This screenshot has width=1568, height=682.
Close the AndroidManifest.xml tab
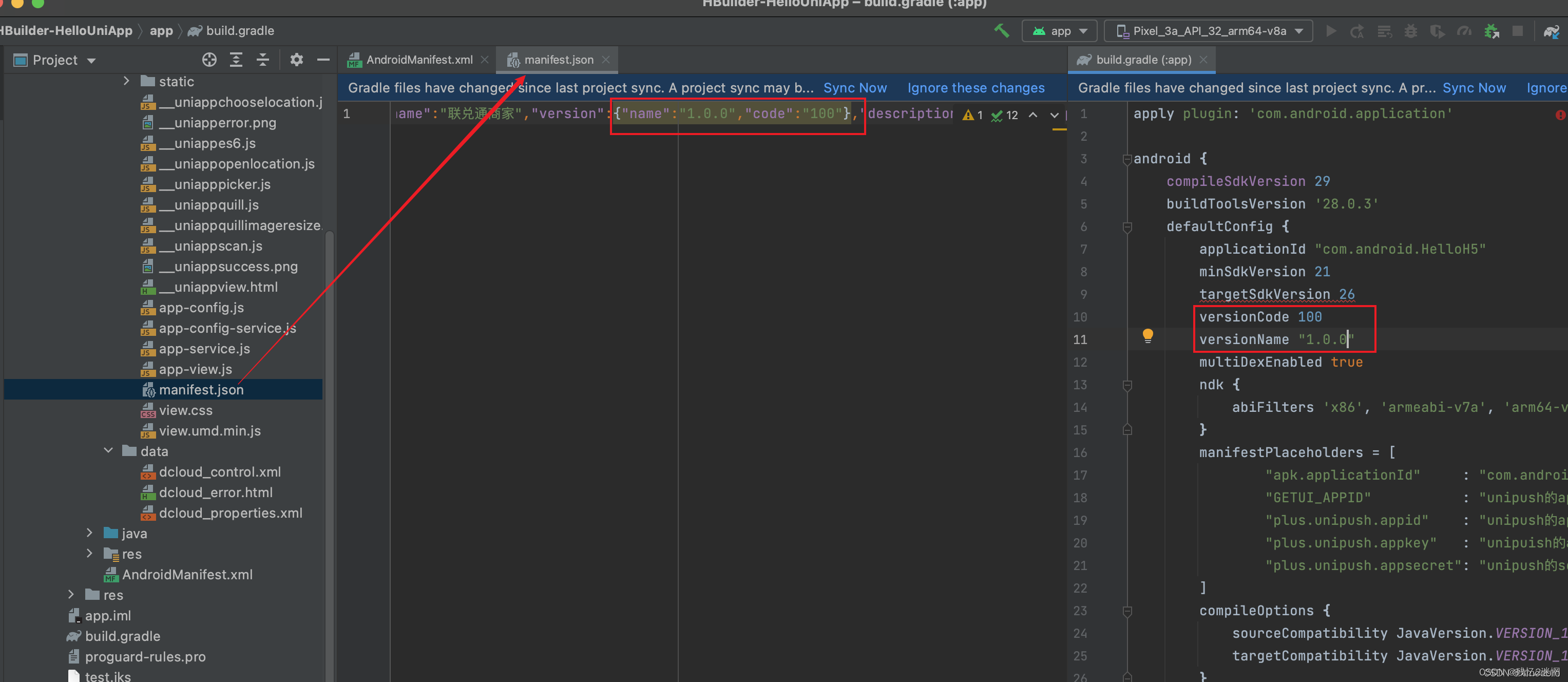point(485,60)
